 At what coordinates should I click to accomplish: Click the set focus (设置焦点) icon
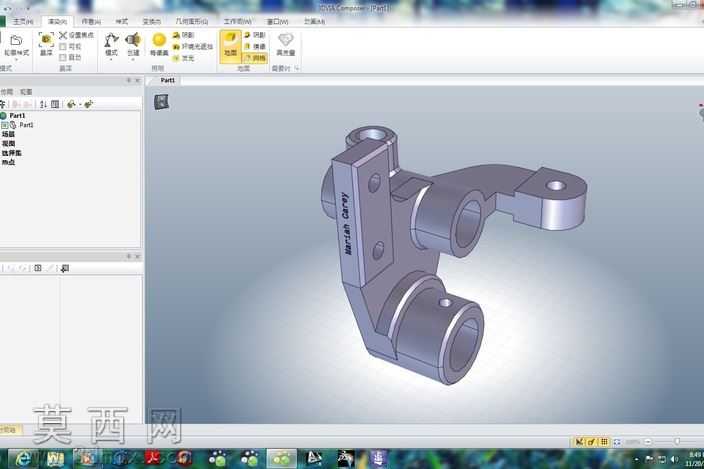63,35
